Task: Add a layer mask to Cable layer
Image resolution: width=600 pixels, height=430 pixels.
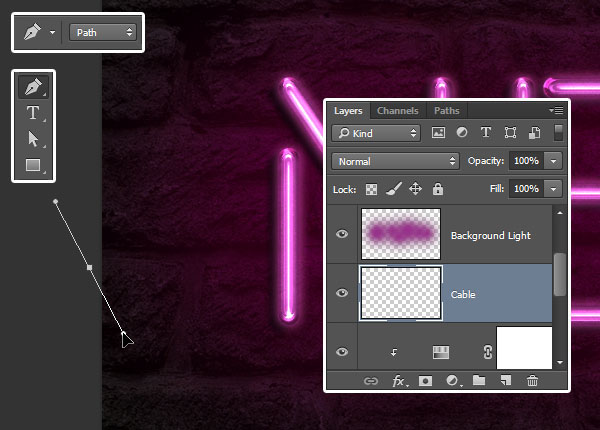Action: tap(425, 381)
